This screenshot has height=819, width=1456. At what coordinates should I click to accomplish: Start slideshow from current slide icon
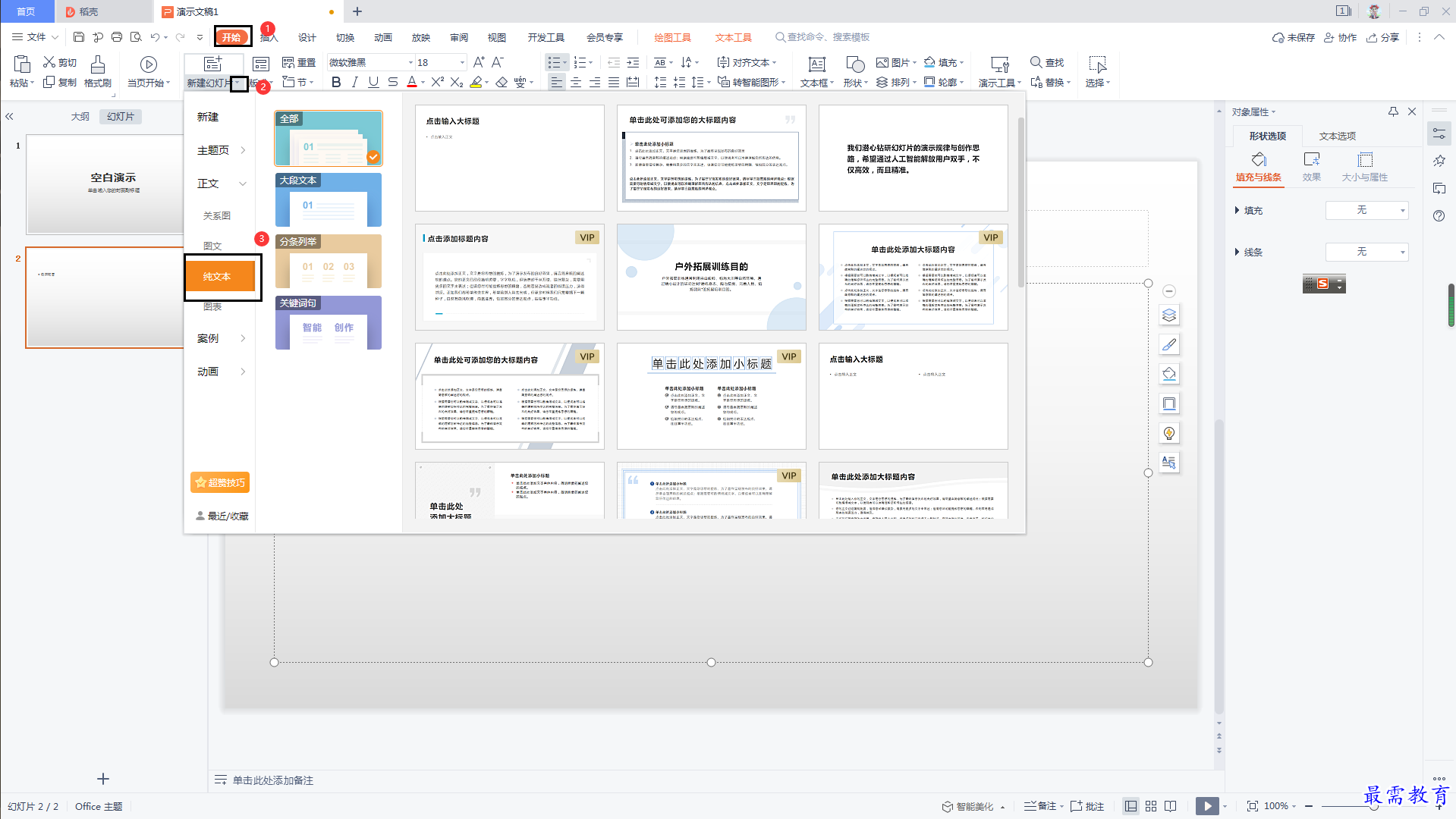point(149,64)
